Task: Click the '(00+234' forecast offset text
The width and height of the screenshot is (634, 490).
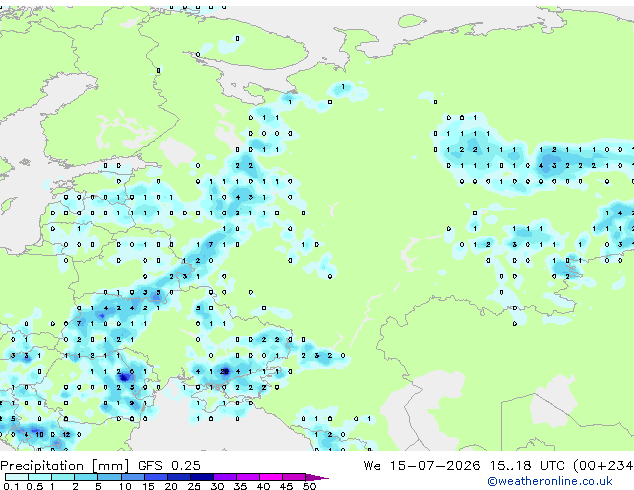Action: (603, 466)
